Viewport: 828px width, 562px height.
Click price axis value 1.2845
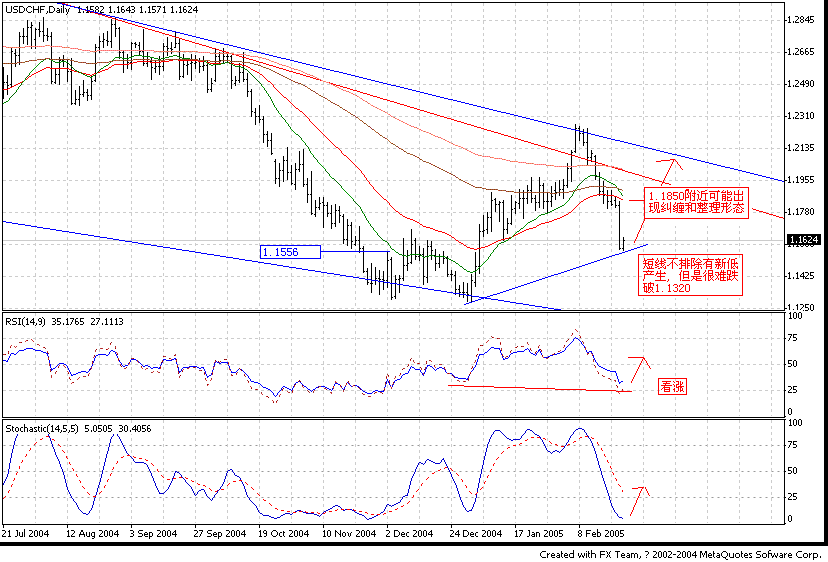801,20
